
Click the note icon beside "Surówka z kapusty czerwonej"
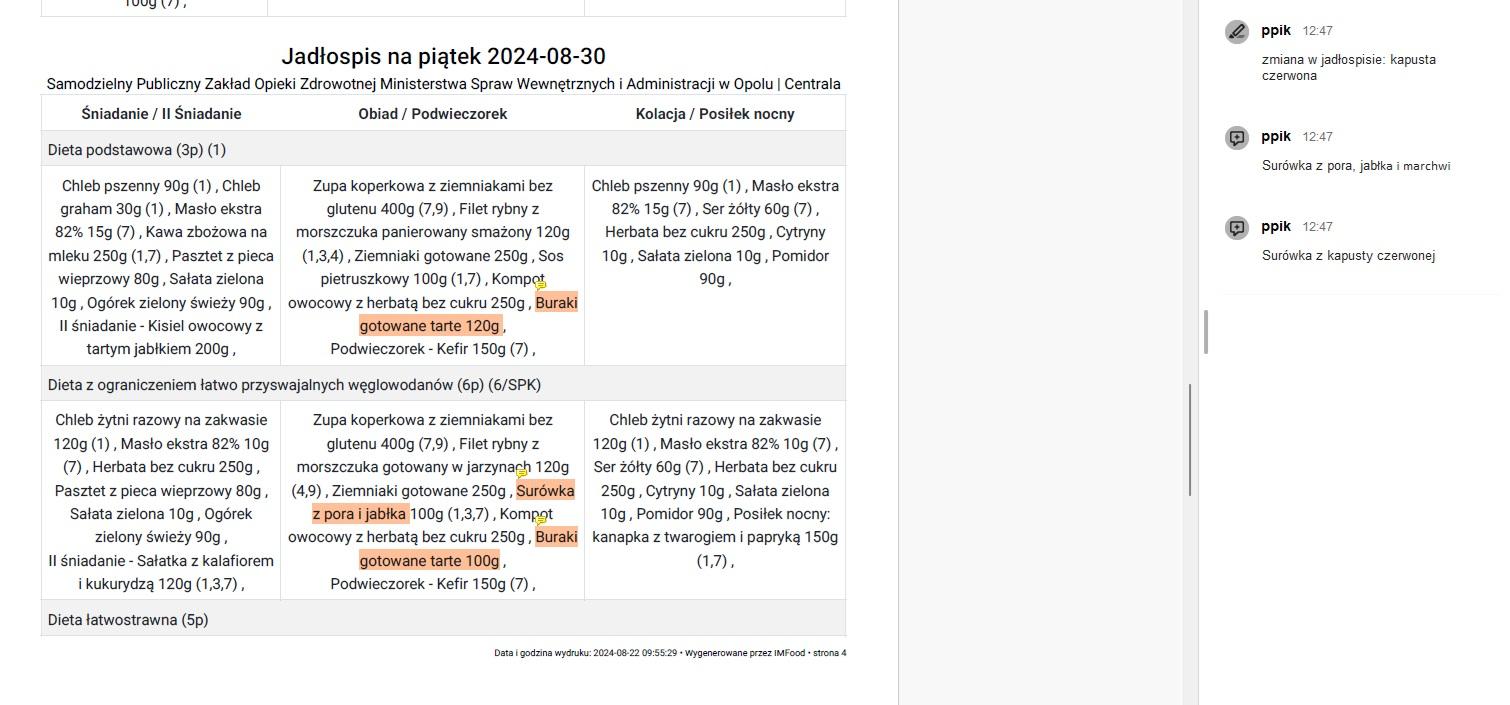1237,228
